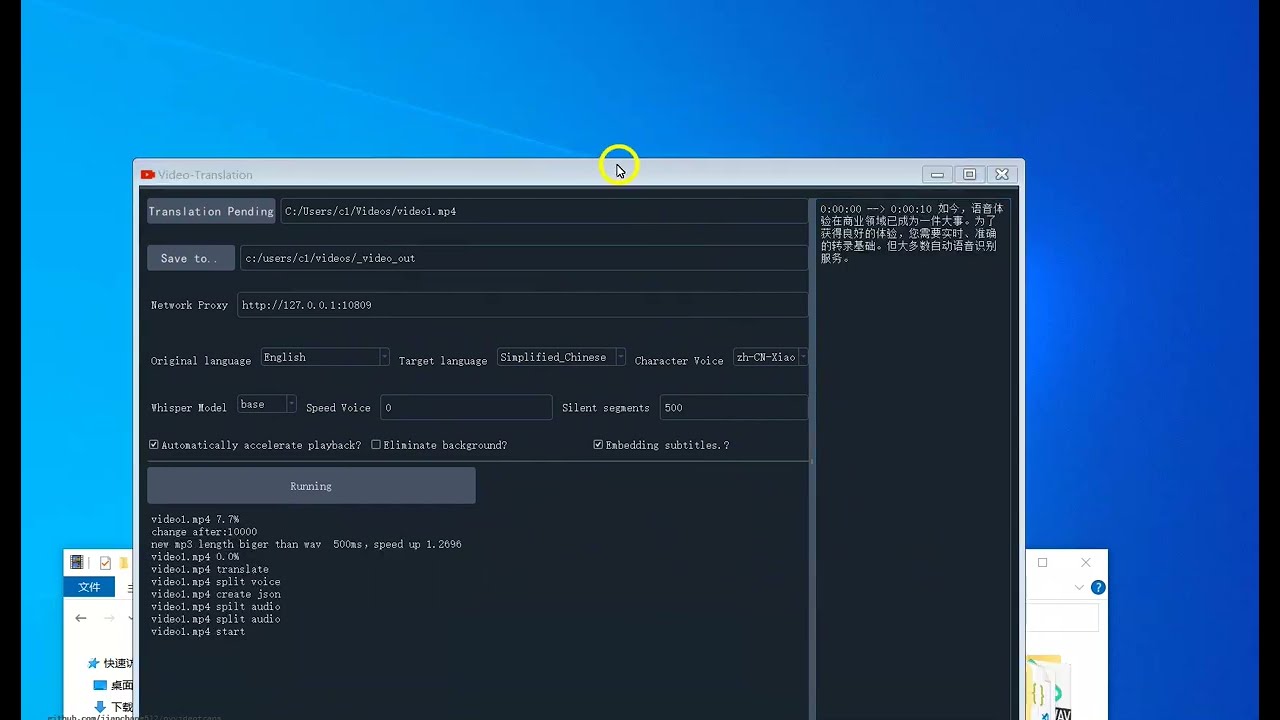Uncheck the Embedding subtitles option
Image resolution: width=1280 pixels, height=720 pixels.
coord(598,445)
